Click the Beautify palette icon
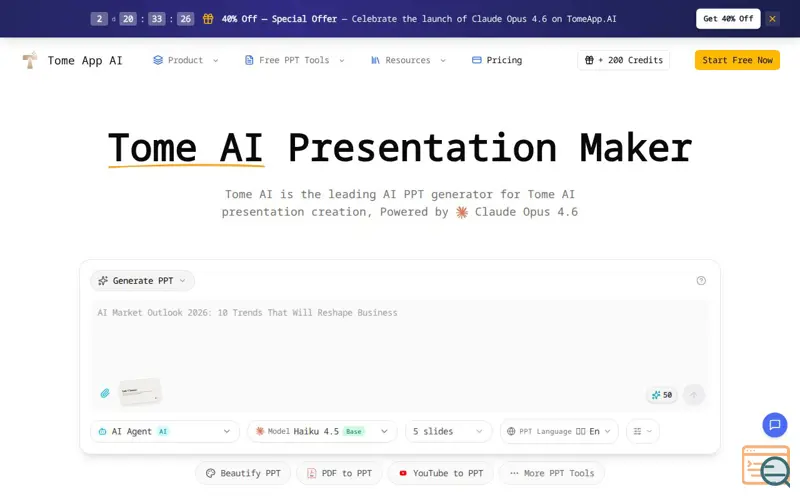Screen dimensions: 800x500 pyautogui.click(x=210, y=473)
